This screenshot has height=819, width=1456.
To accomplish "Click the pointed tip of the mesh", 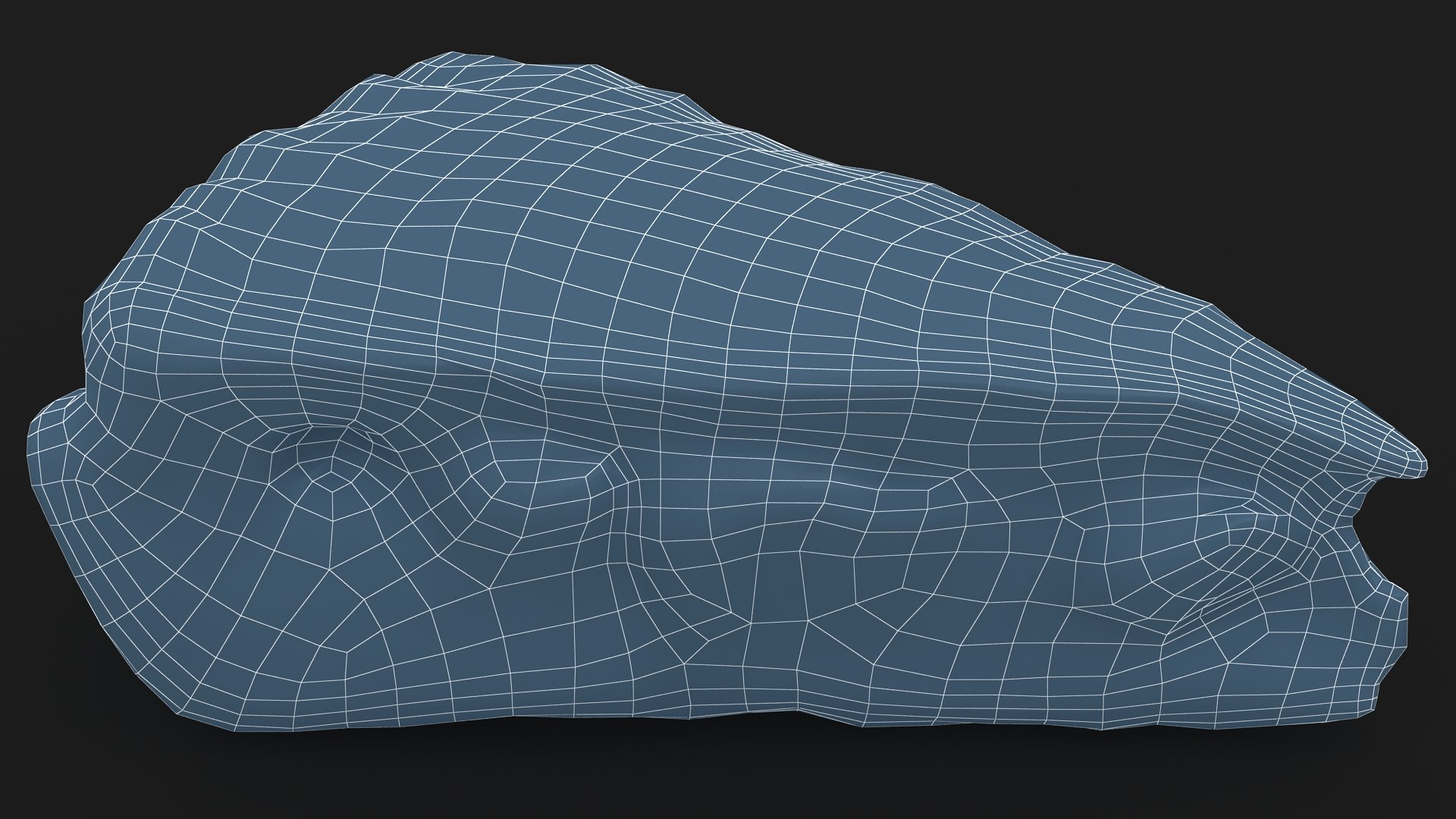I will tap(1421, 464).
